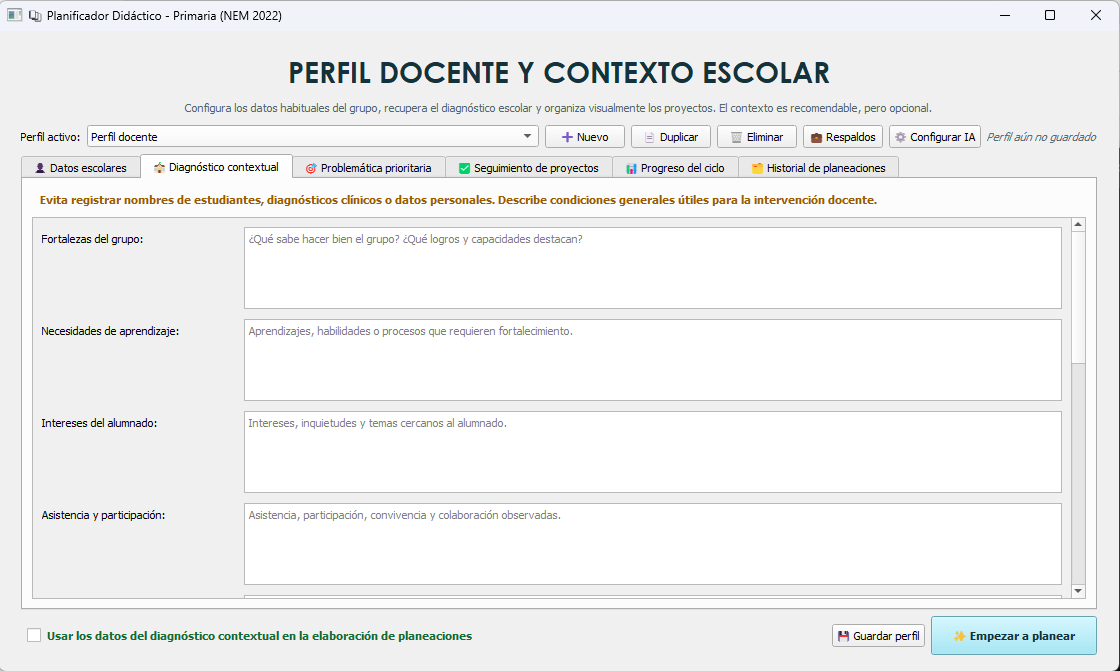Click the gear icon on Configurar IA
The width and height of the screenshot is (1120, 671).
900,137
